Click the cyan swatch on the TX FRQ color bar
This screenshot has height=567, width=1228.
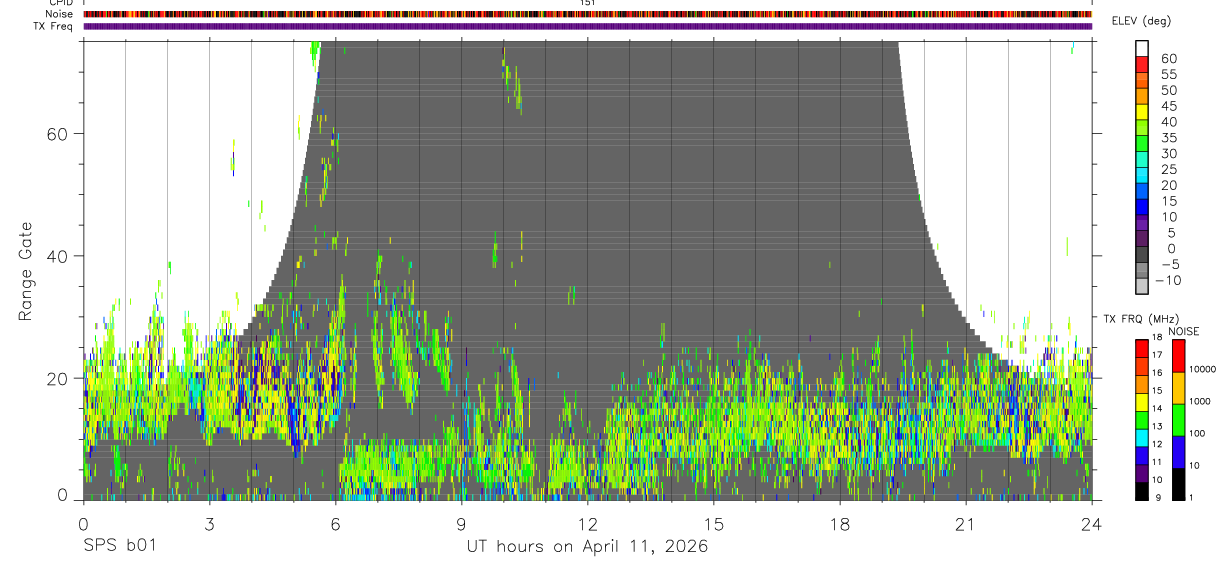[x=1142, y=438]
